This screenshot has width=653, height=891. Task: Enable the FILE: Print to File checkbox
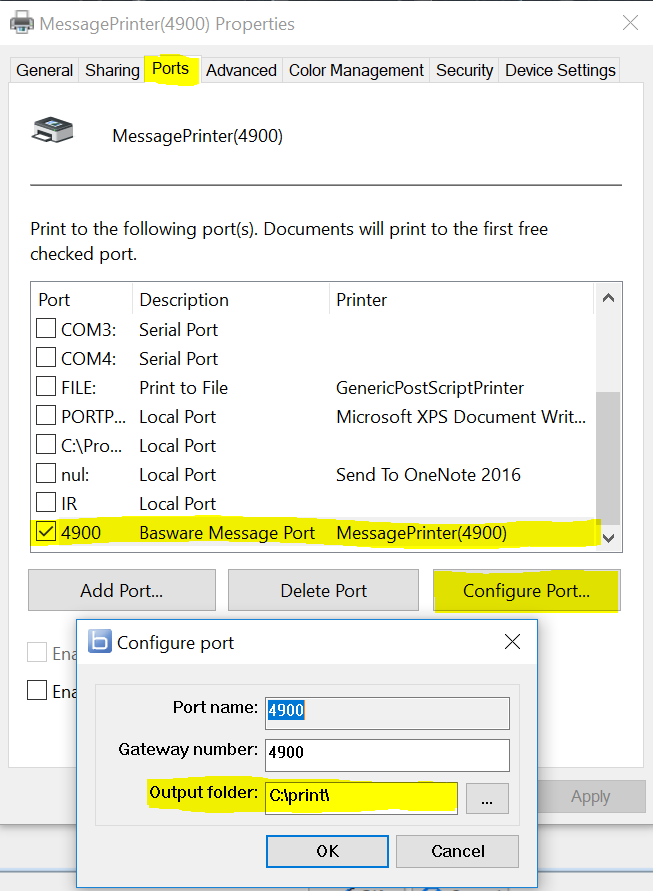click(x=45, y=386)
